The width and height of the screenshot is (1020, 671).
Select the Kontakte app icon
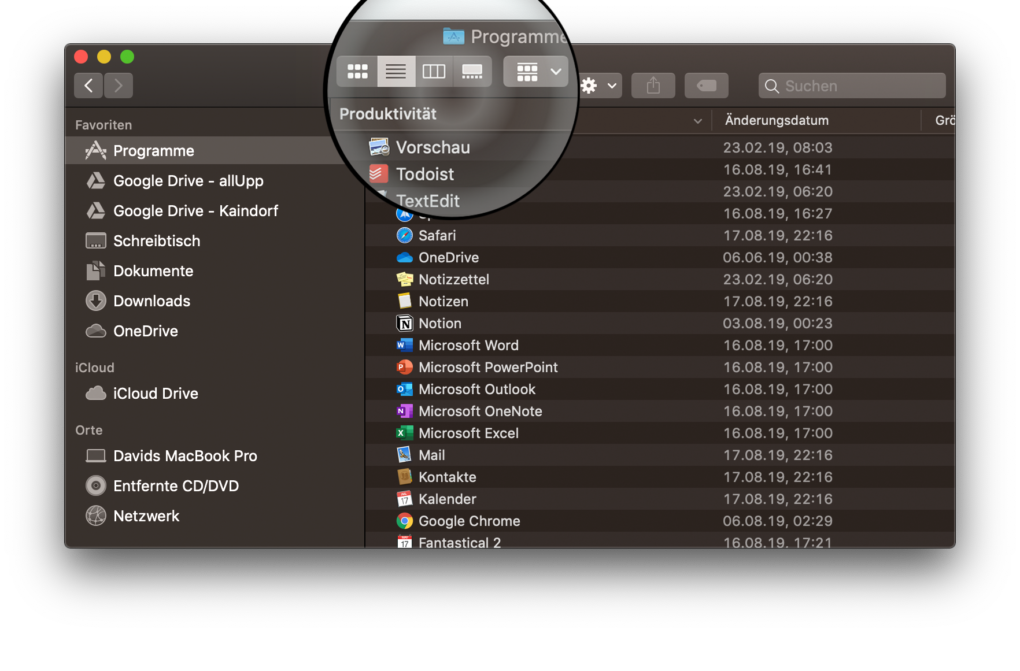pos(405,477)
